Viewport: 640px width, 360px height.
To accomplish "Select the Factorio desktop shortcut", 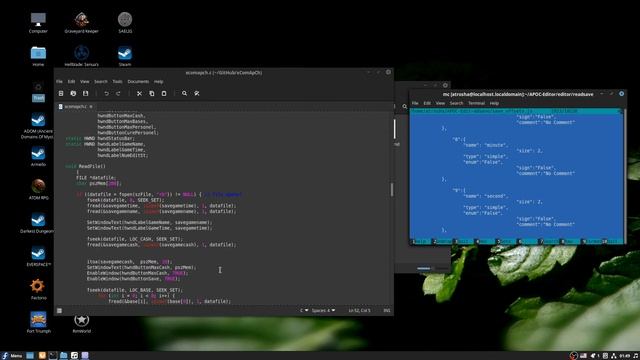I will [38, 290].
